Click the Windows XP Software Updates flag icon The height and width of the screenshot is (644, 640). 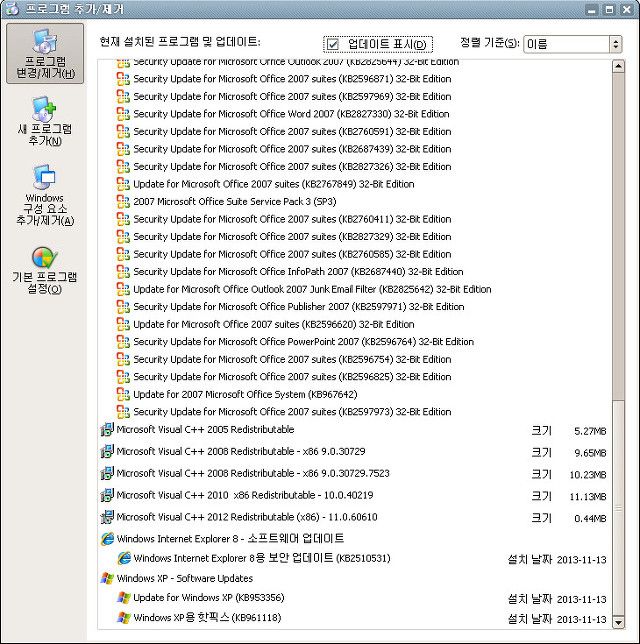coord(107,578)
